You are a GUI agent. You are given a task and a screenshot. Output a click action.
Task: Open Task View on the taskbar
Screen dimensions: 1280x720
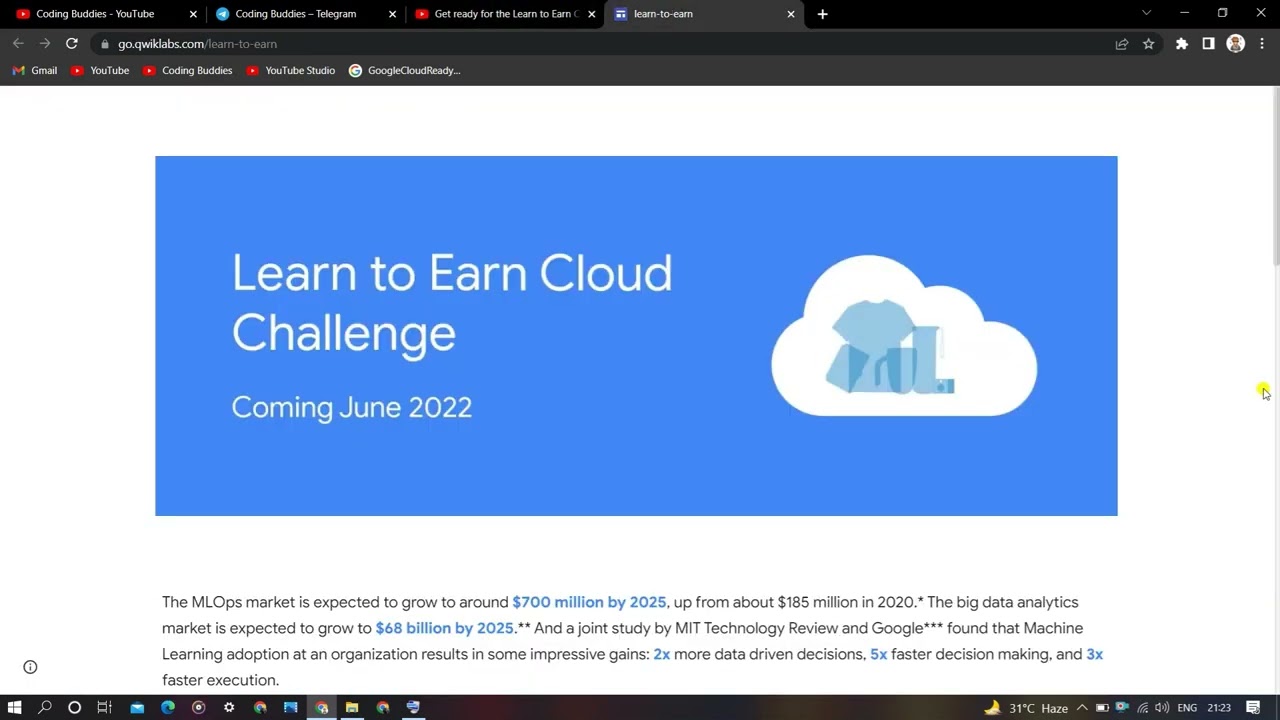point(104,707)
